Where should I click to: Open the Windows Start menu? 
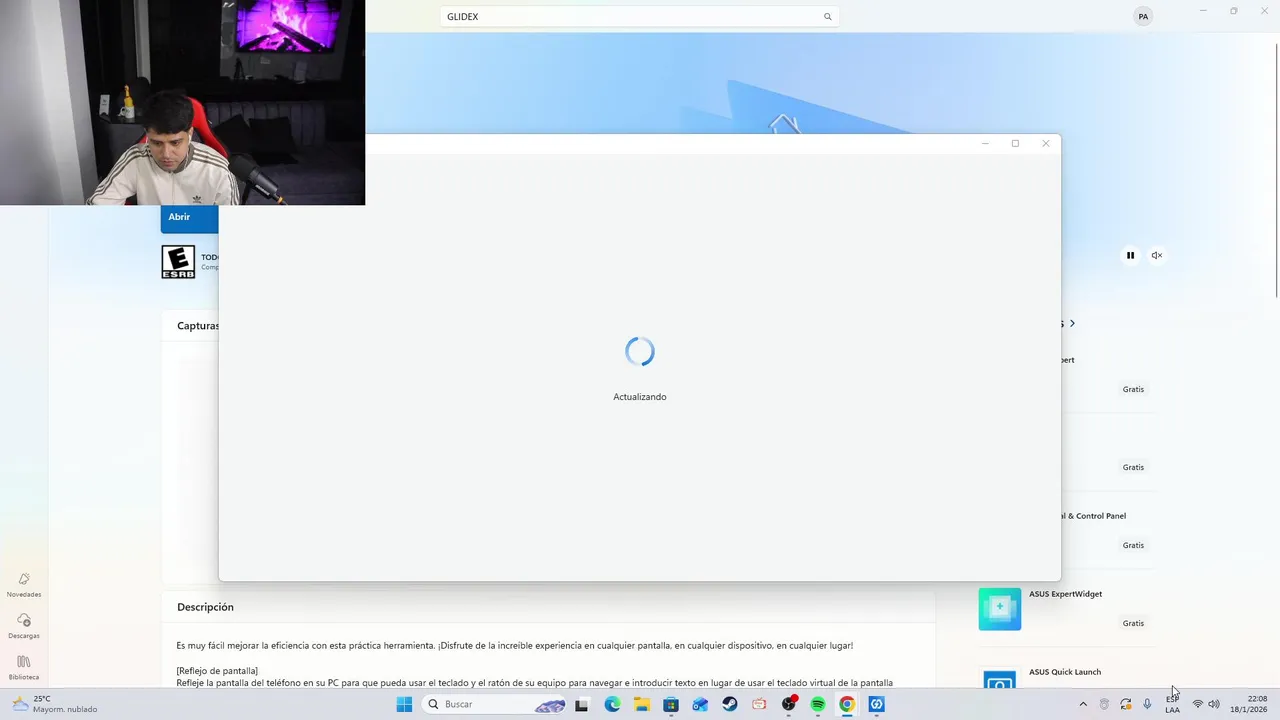[404, 704]
